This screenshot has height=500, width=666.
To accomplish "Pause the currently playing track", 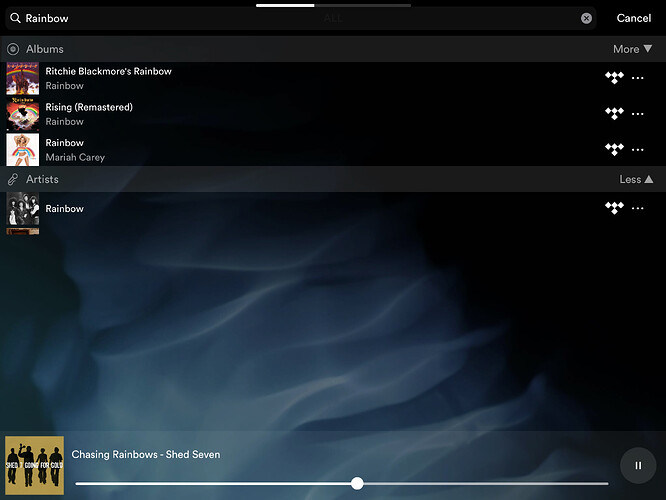I will (637, 465).
